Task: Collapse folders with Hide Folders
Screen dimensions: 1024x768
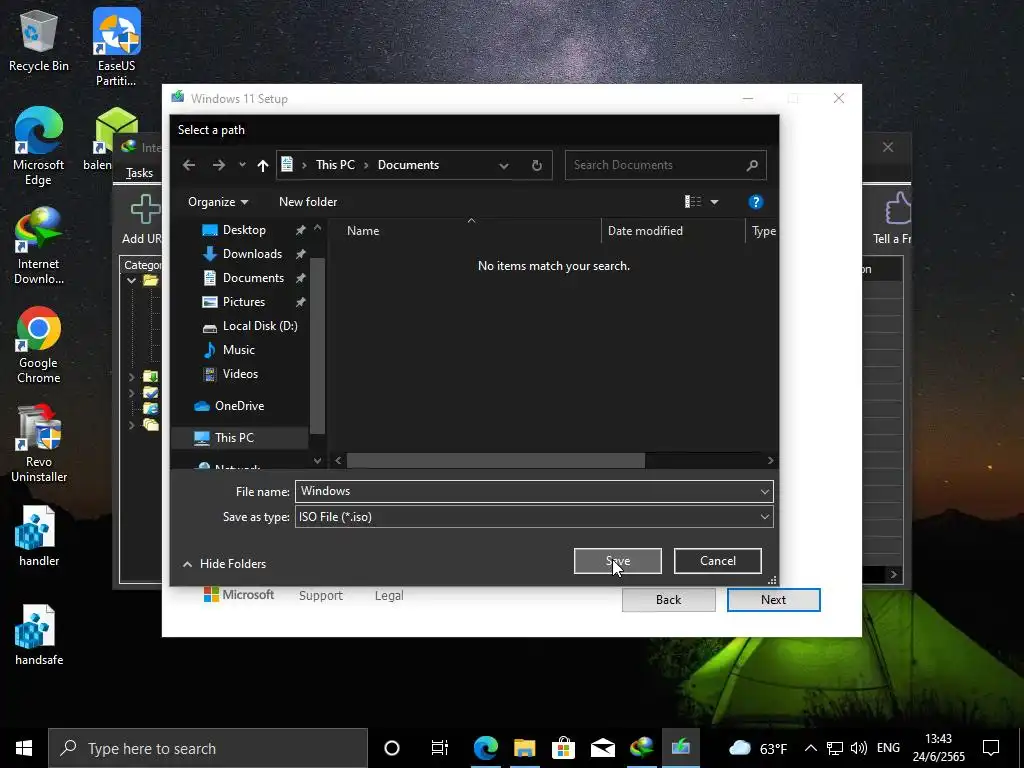Action: tap(224, 564)
